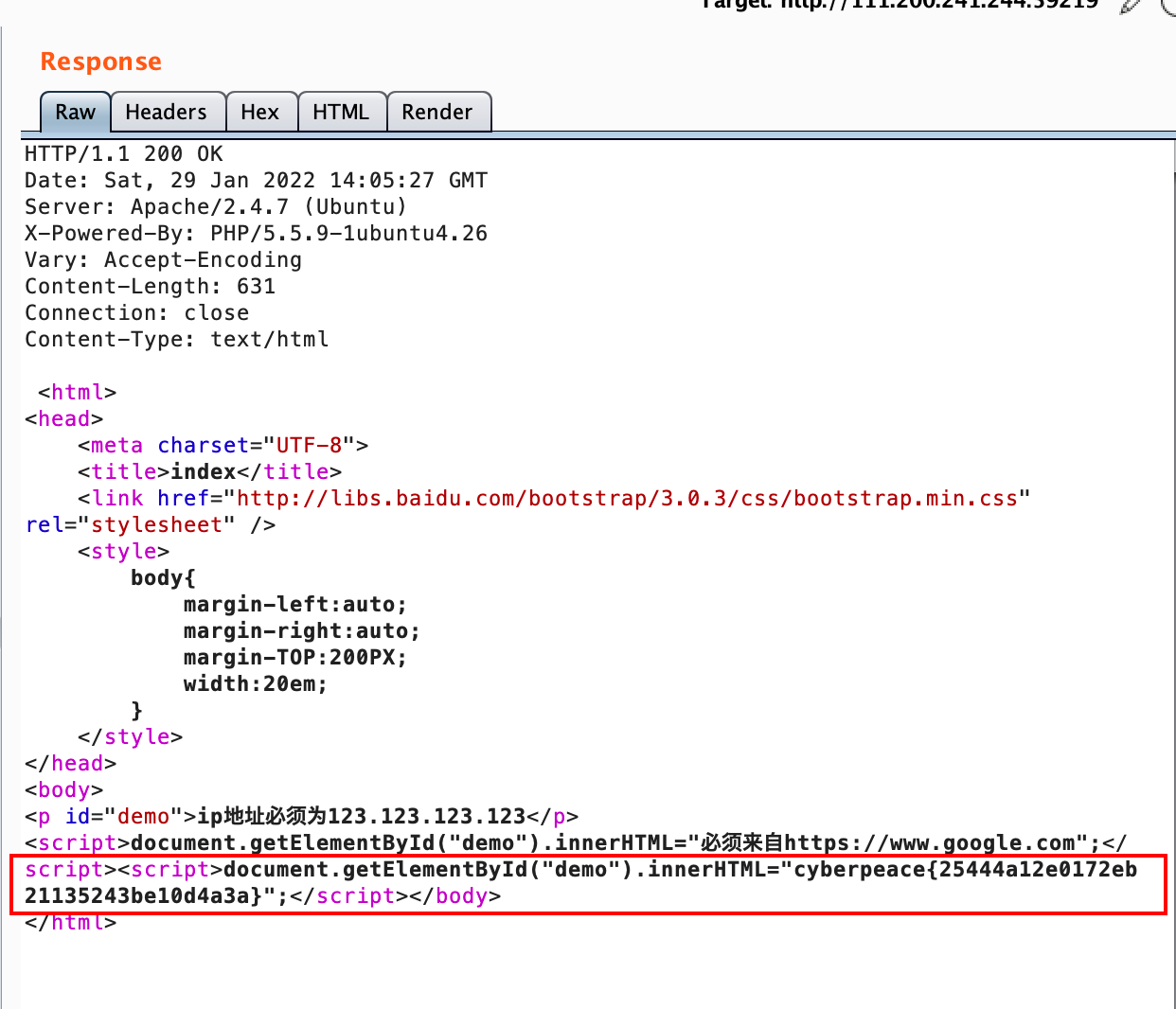This screenshot has width=1176, height=1009.
Task: Select the HTML tab
Action: (x=342, y=112)
